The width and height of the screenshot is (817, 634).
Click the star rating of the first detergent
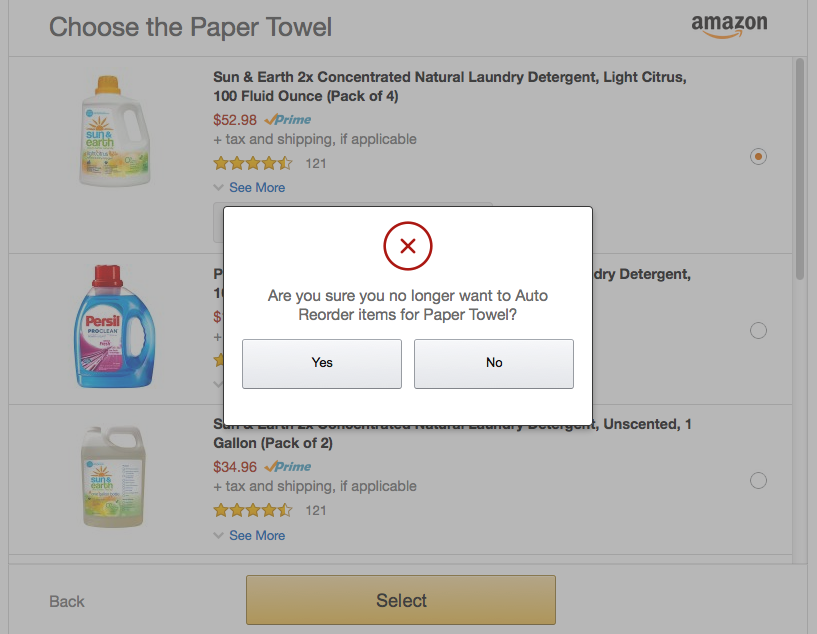(253, 164)
